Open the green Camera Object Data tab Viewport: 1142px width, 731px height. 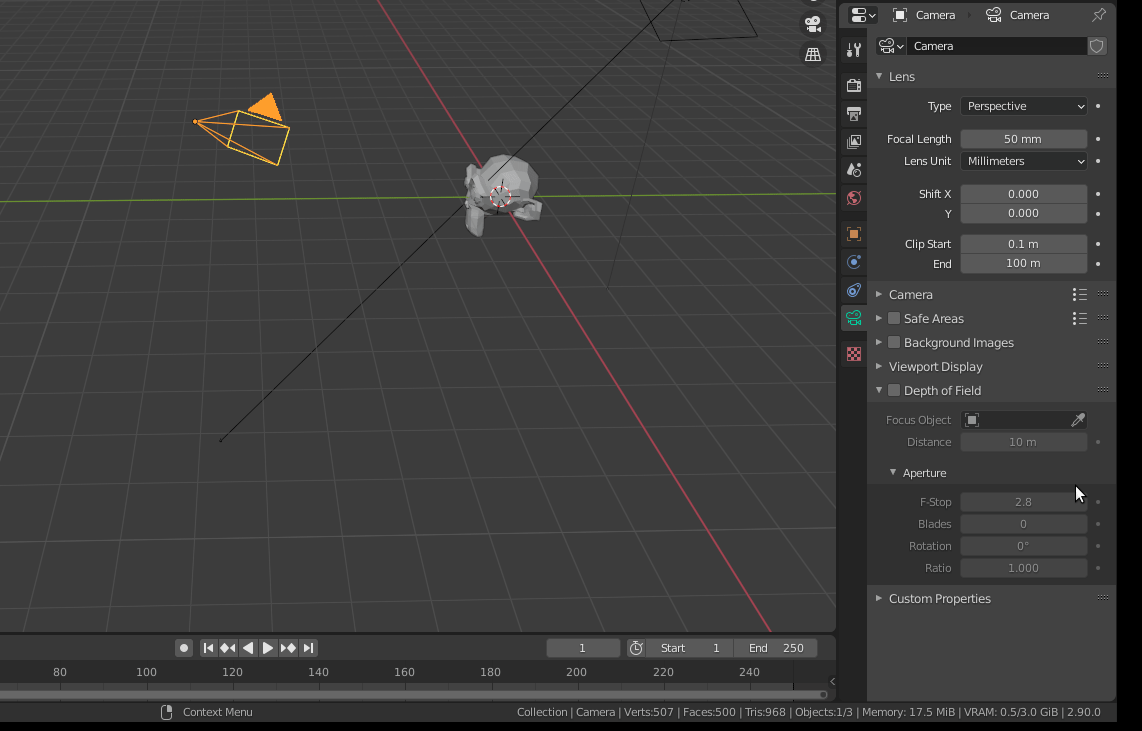coord(853,318)
